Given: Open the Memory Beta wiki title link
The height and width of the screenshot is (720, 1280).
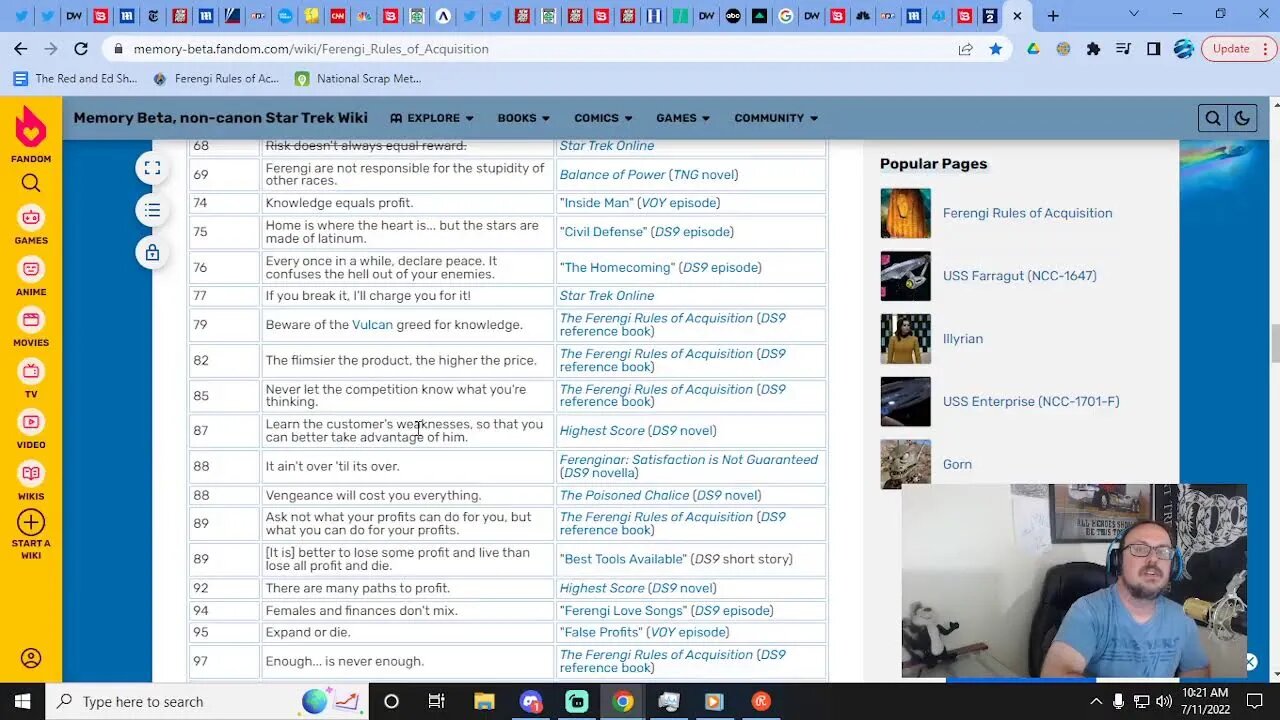Looking at the screenshot, I should click(x=220, y=118).
